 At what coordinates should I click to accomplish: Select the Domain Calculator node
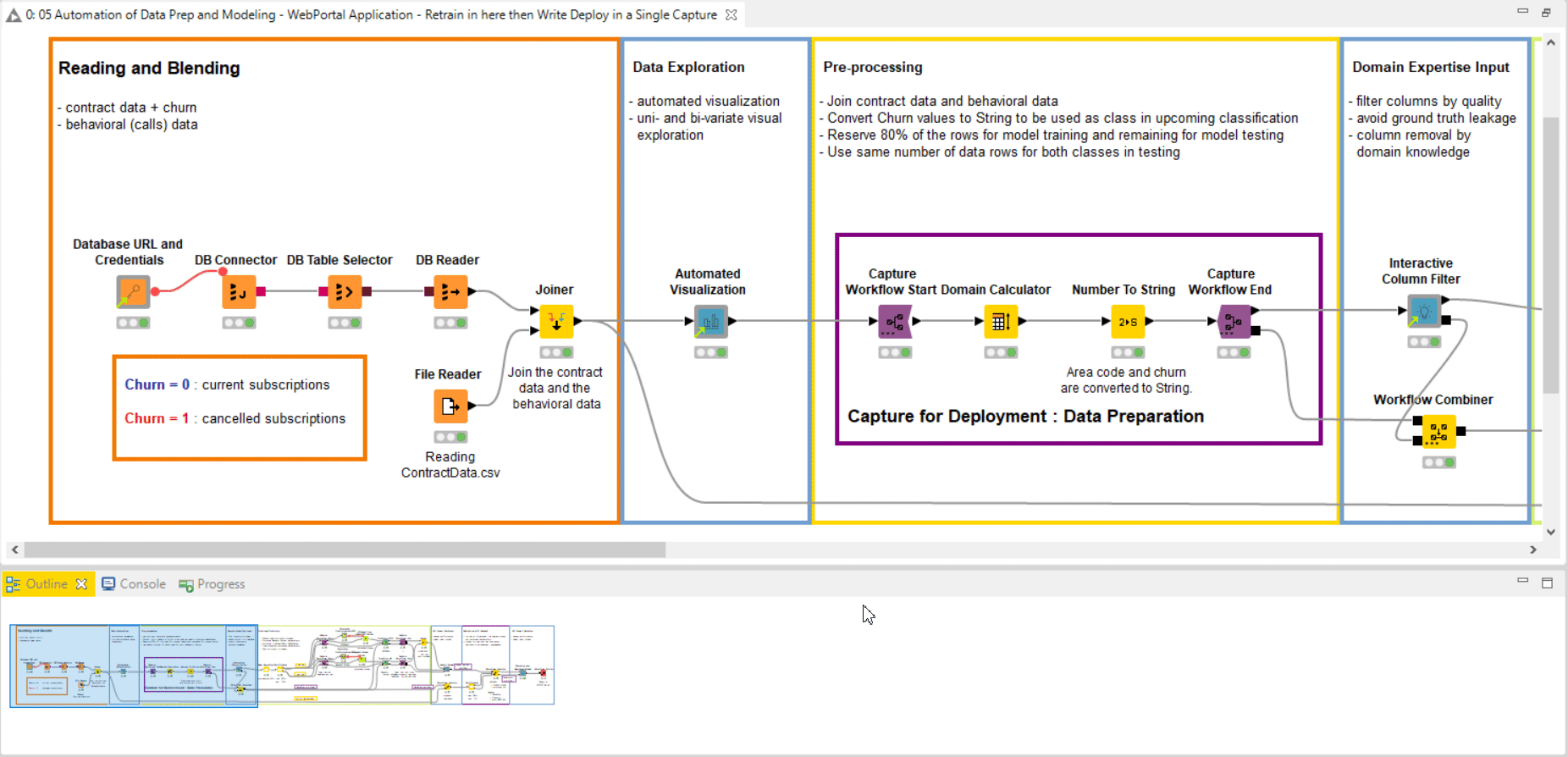1001,322
